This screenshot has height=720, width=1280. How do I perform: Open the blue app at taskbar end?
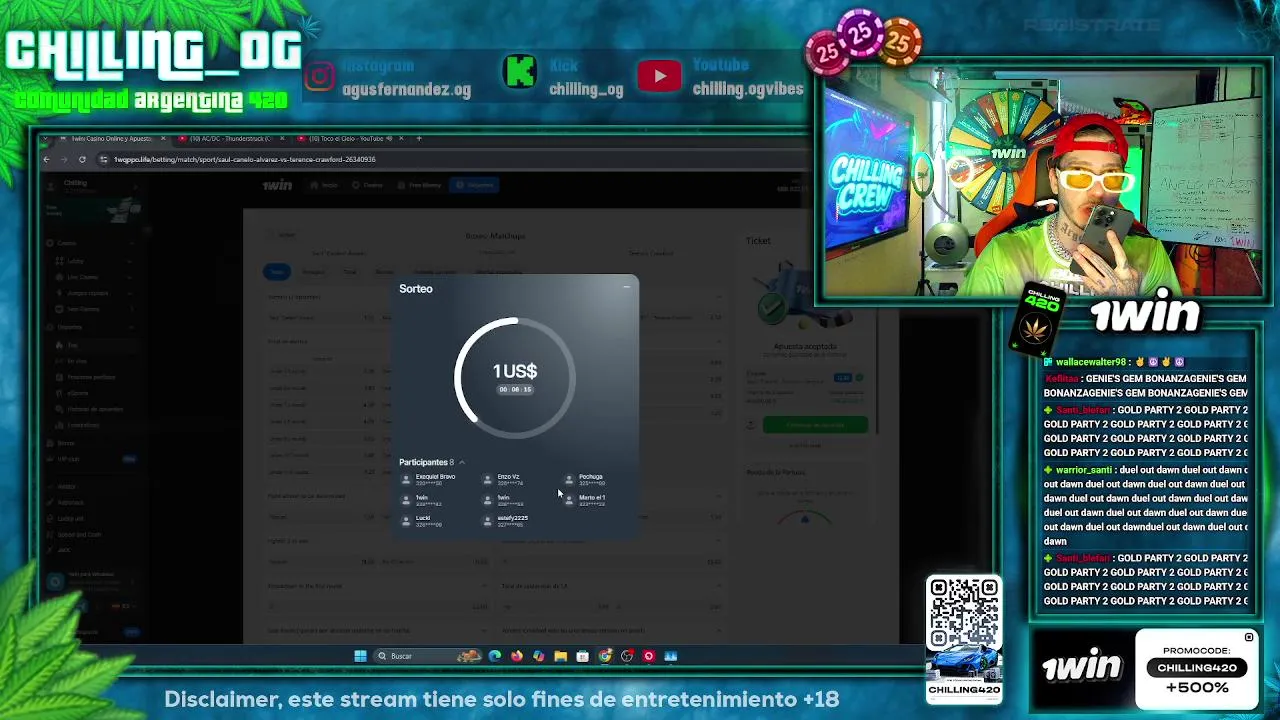pos(671,656)
